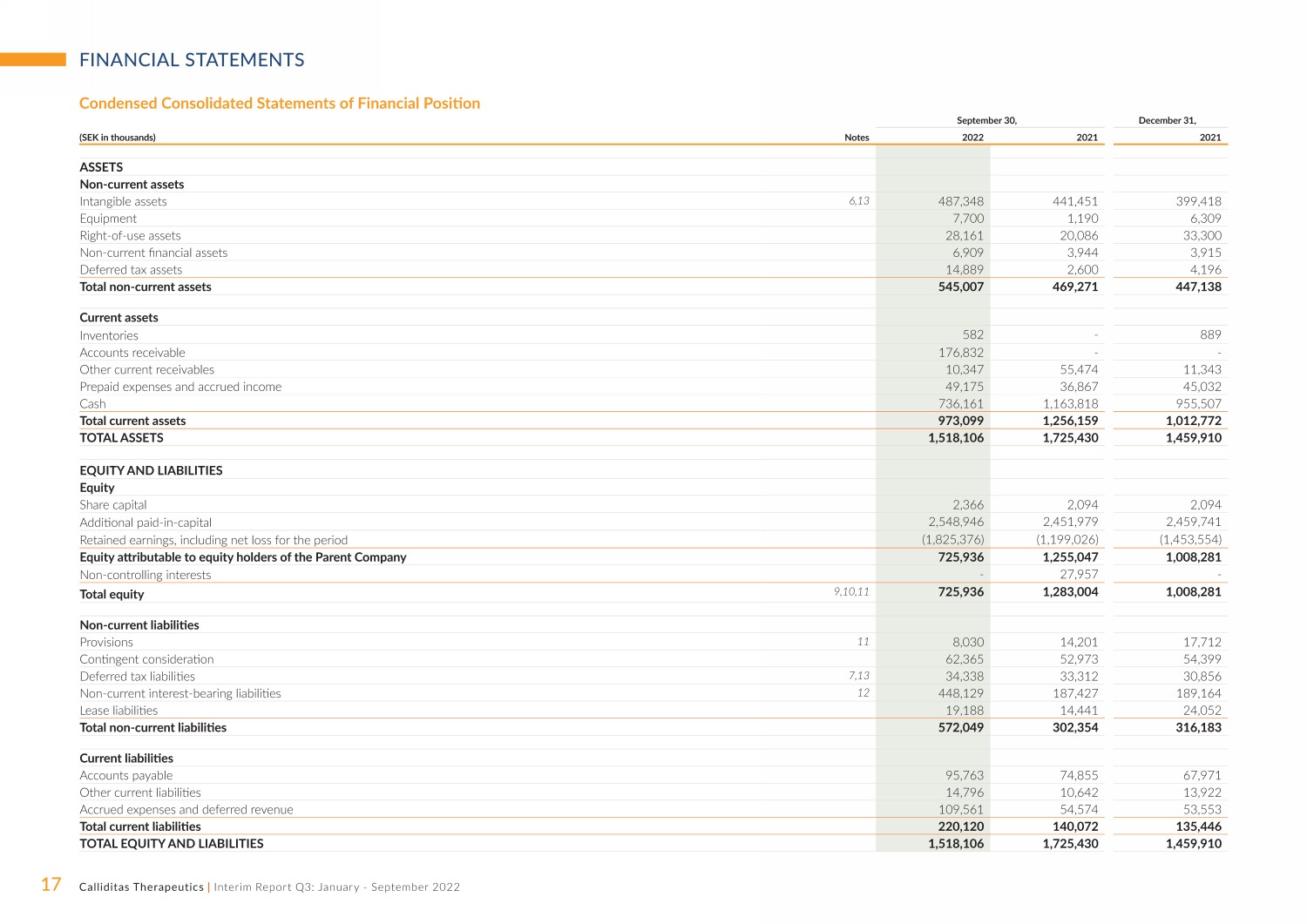This screenshot has width=1307, height=924.
Task: Select the 'Other current receivables' label
Action: pos(146,369)
